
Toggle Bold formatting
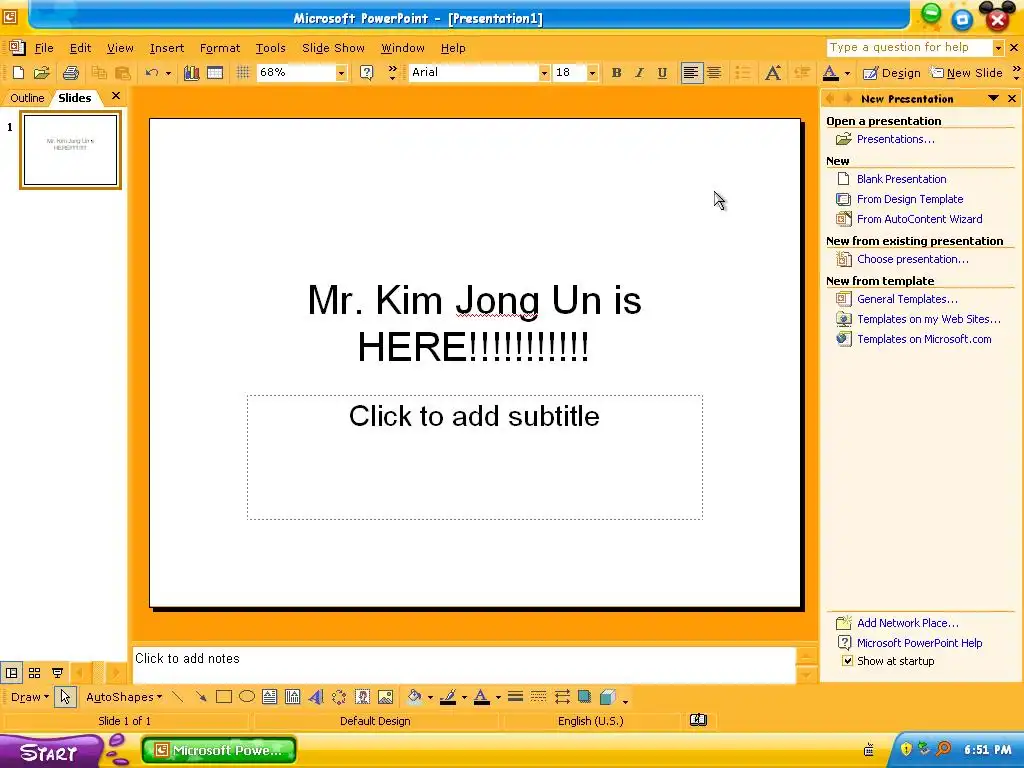[616, 73]
